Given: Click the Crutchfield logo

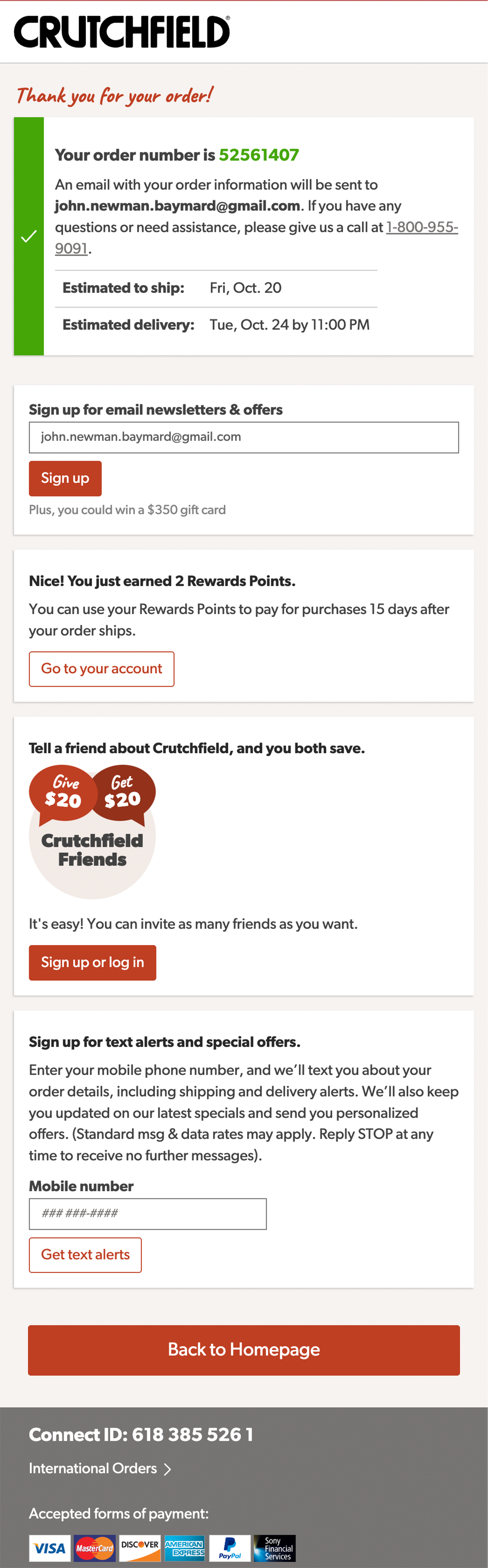Looking at the screenshot, I should (122, 32).
